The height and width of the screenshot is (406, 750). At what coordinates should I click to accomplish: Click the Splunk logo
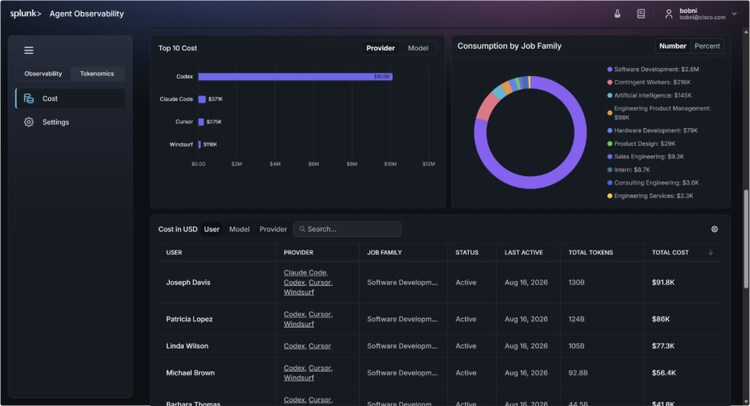[x=25, y=14]
